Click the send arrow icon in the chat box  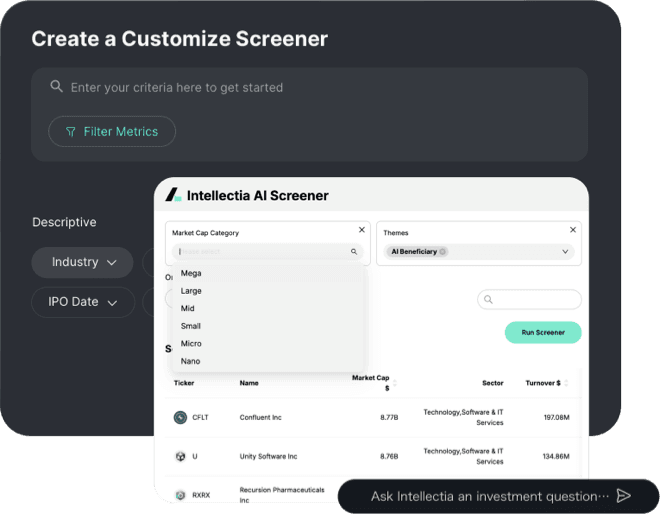[624, 496]
